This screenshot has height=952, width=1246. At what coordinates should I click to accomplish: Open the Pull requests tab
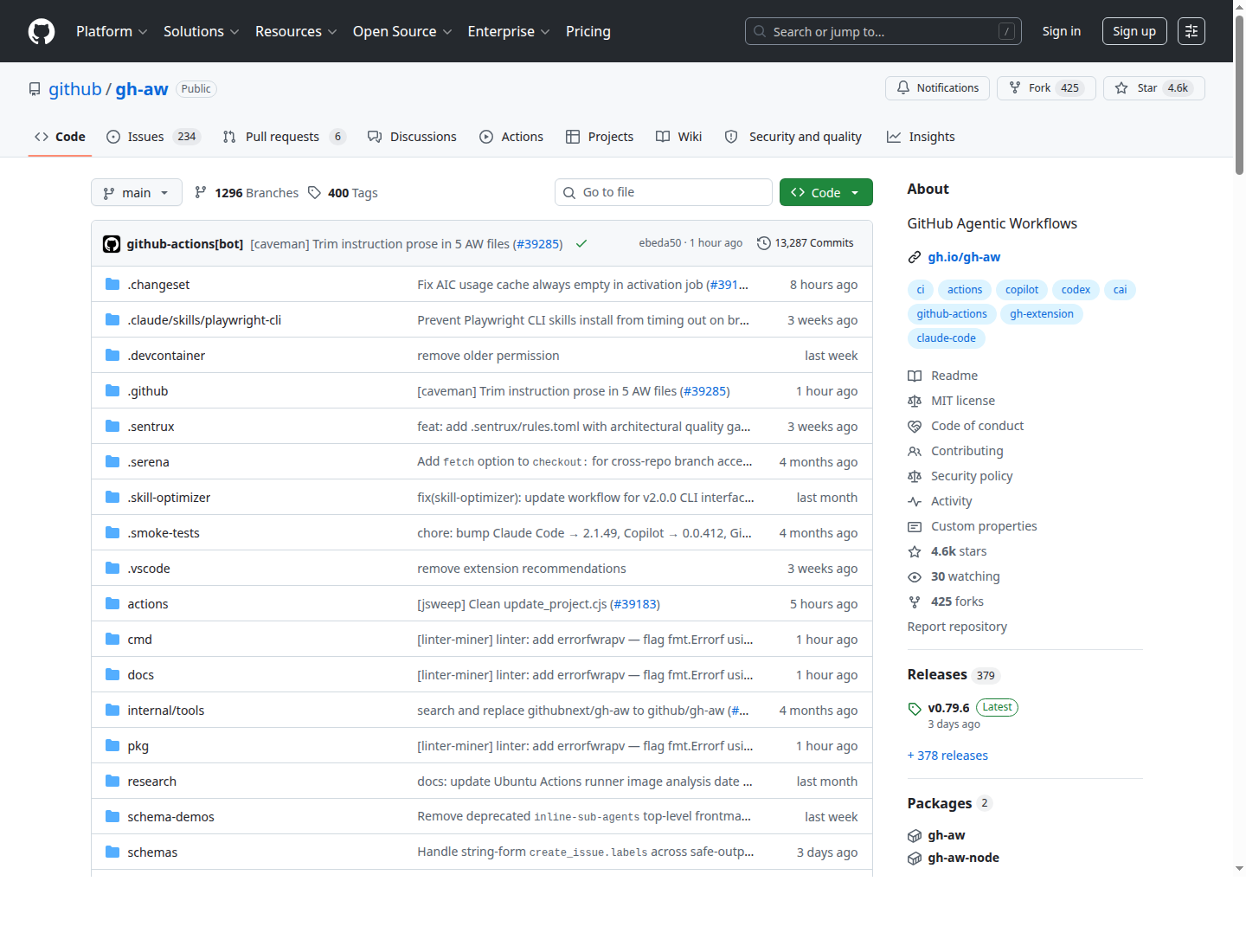point(284,137)
